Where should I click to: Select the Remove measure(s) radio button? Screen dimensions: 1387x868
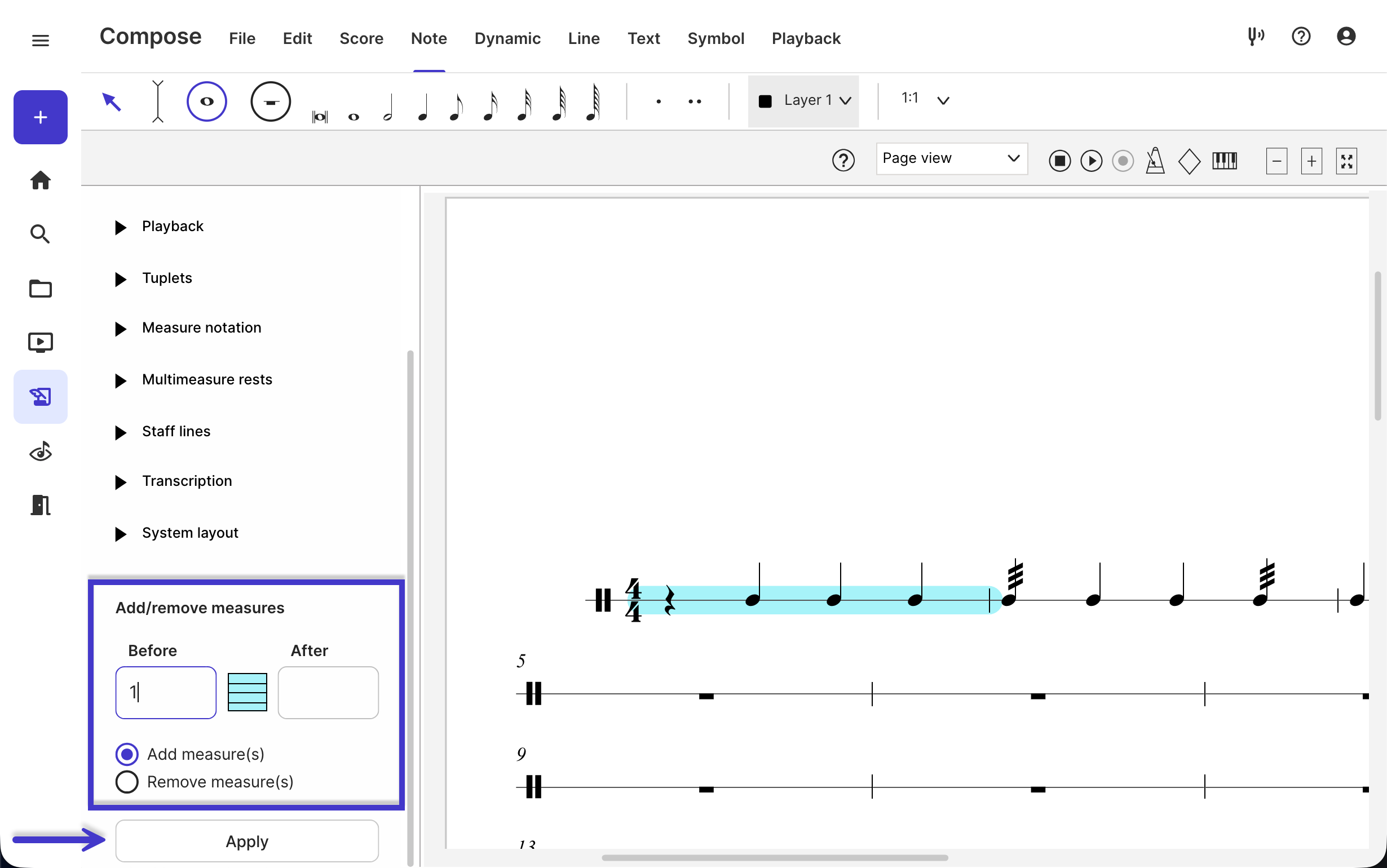[x=127, y=782]
